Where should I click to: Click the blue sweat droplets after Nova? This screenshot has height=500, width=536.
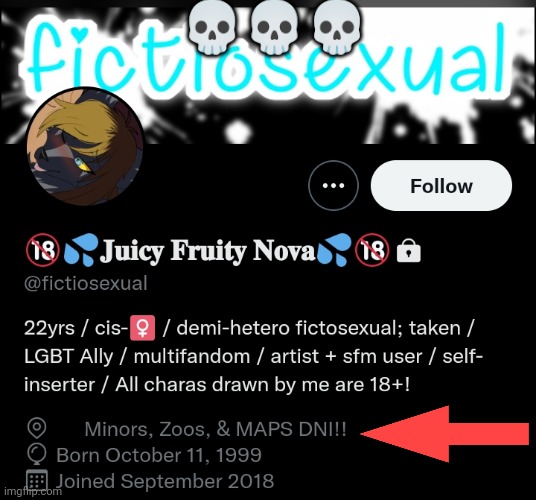(334, 250)
